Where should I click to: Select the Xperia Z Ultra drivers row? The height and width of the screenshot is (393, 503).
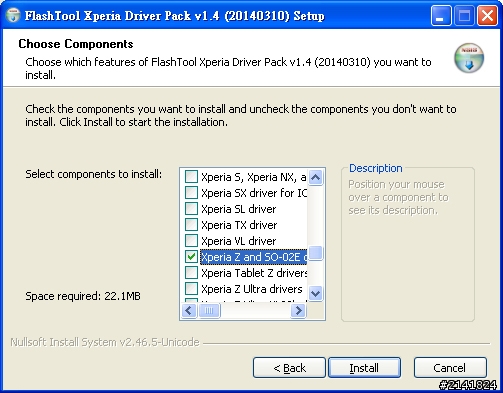[252, 289]
